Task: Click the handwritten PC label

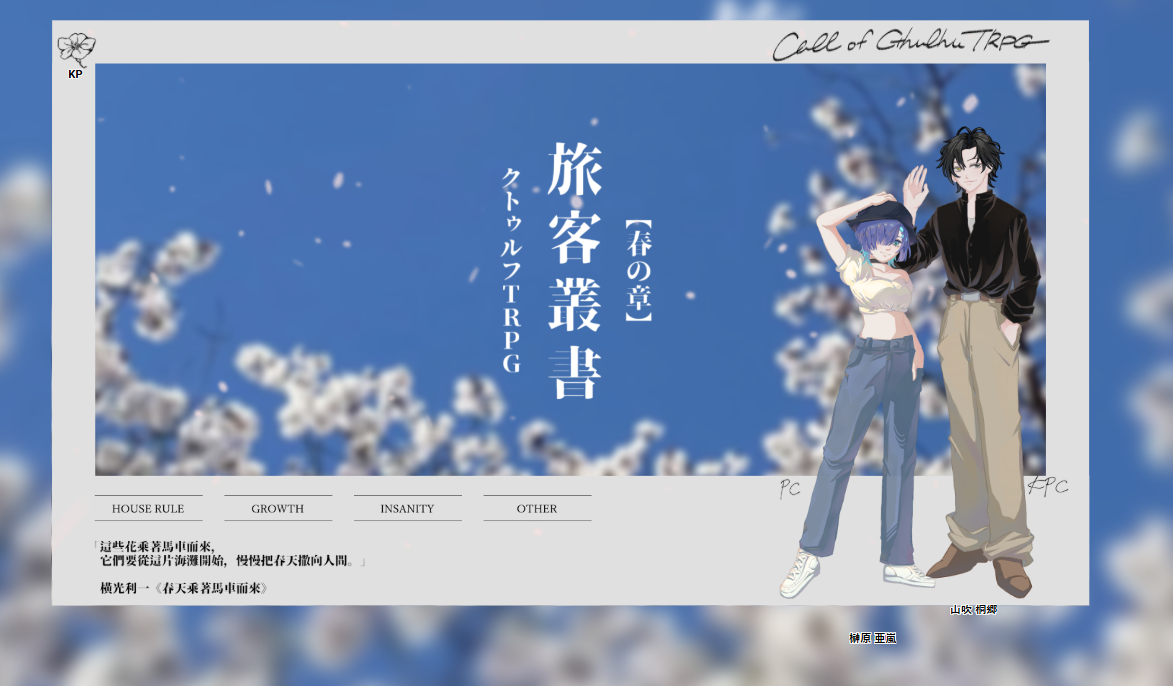Action: 790,489
